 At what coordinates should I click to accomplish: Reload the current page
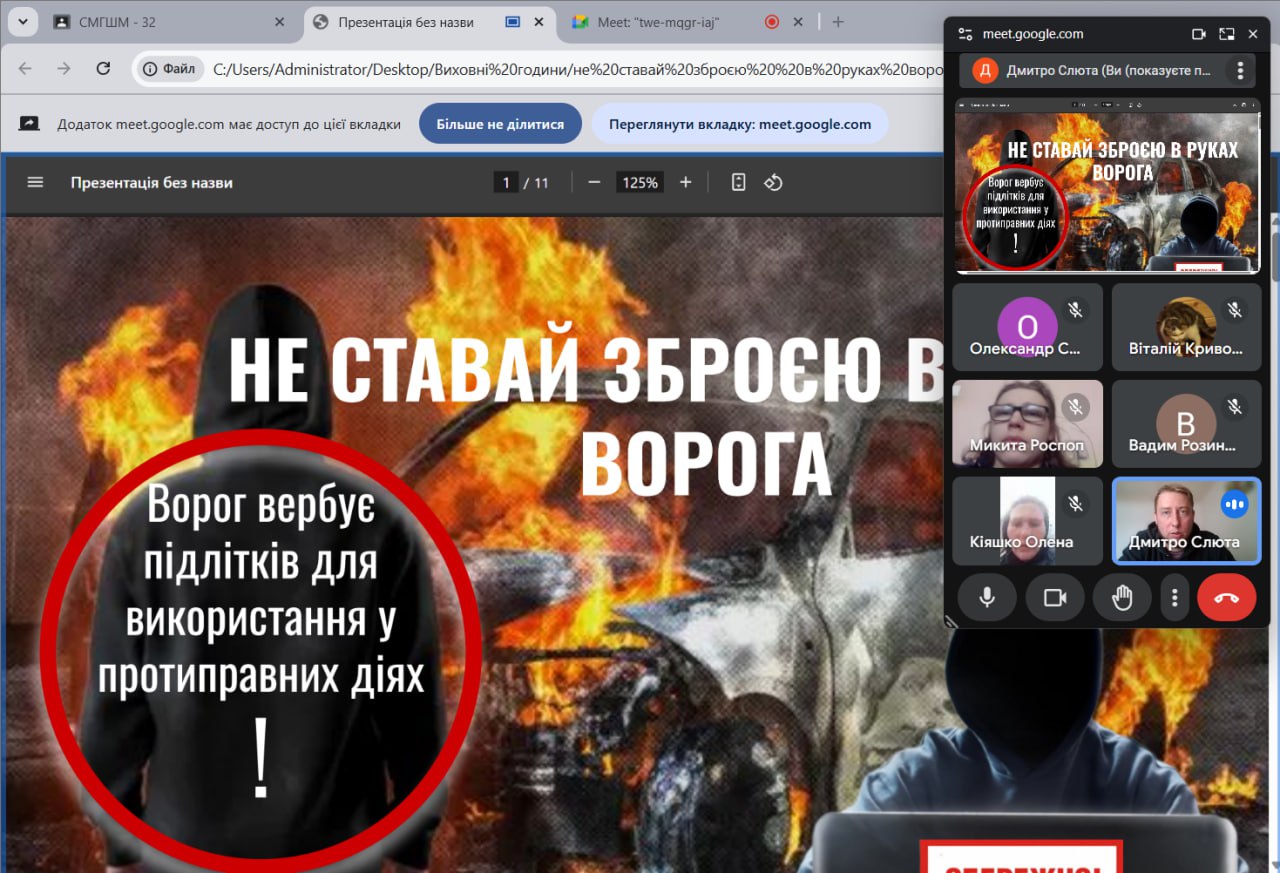pyautogui.click(x=103, y=68)
